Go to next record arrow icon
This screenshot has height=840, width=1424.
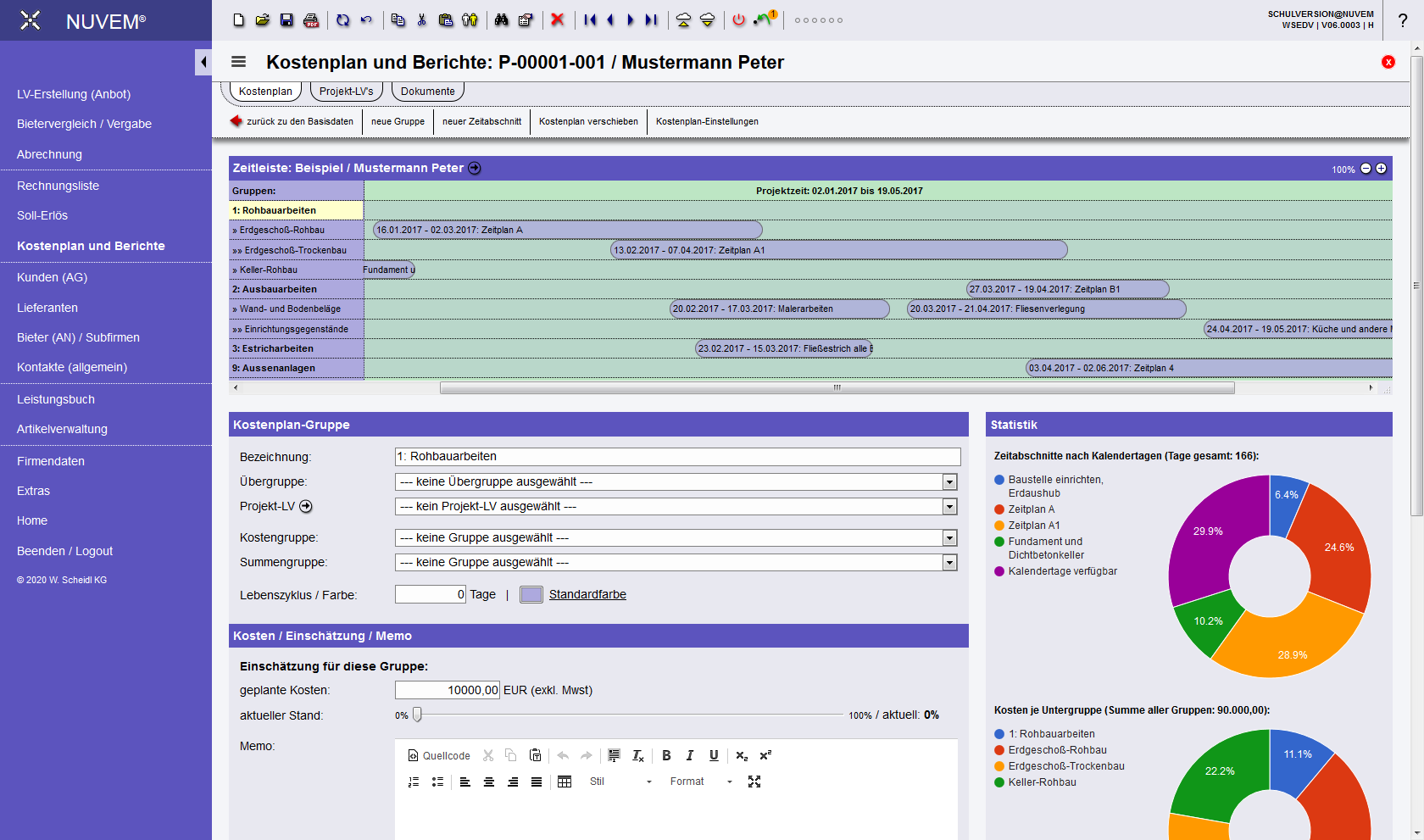[630, 19]
